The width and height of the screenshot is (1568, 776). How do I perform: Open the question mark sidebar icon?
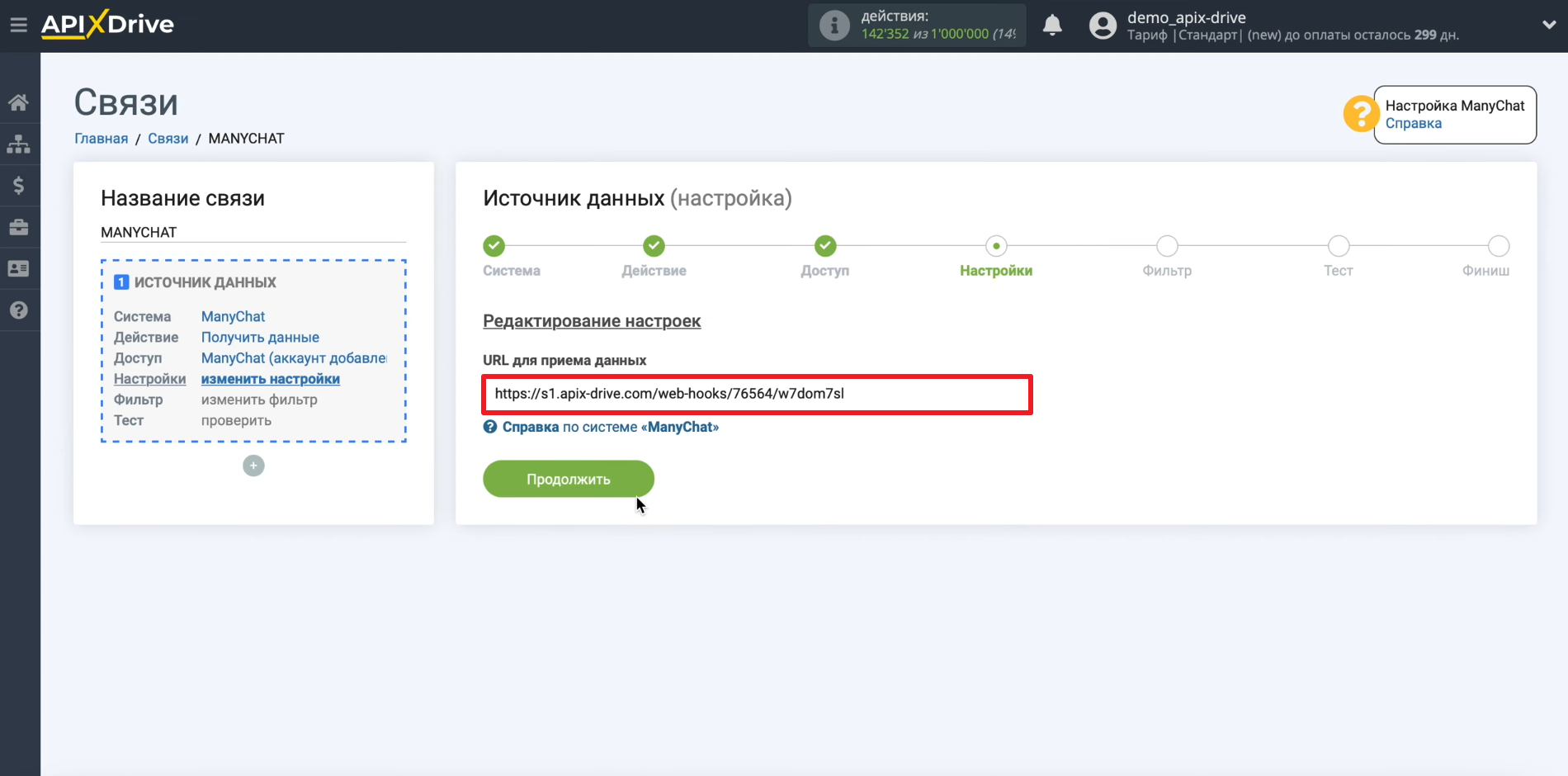pyautogui.click(x=18, y=310)
